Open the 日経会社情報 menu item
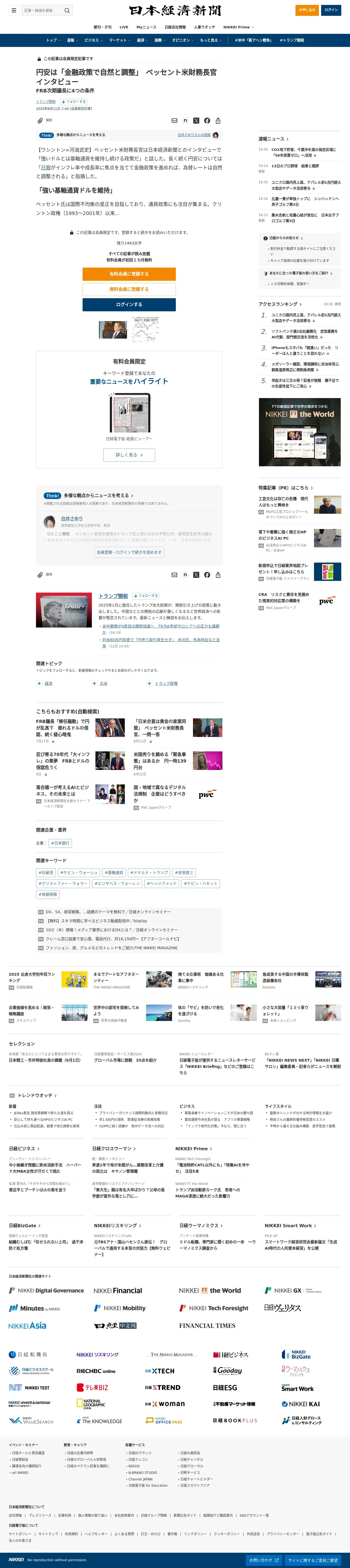 [175, 27]
